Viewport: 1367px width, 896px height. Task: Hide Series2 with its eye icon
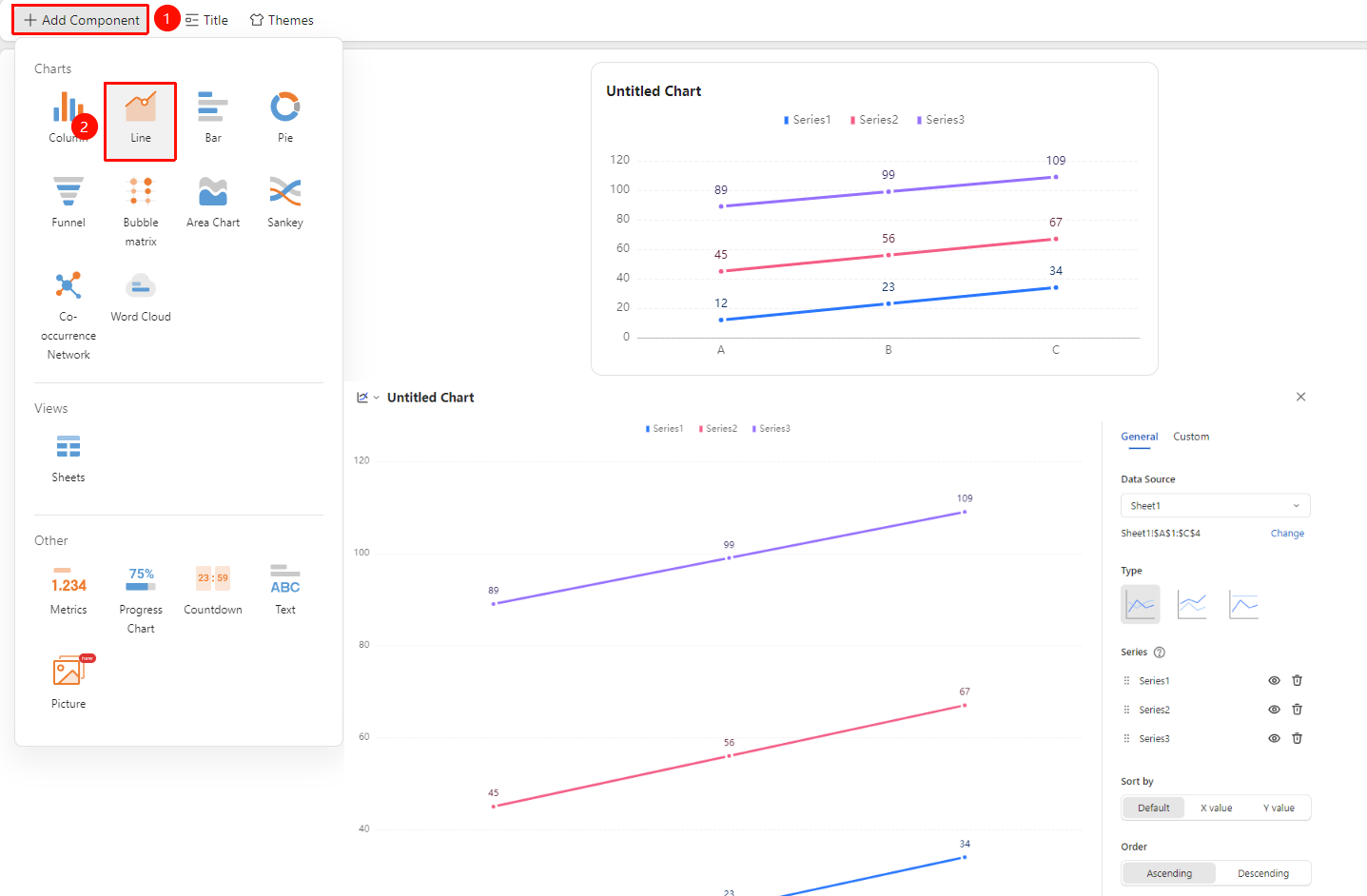click(x=1274, y=710)
